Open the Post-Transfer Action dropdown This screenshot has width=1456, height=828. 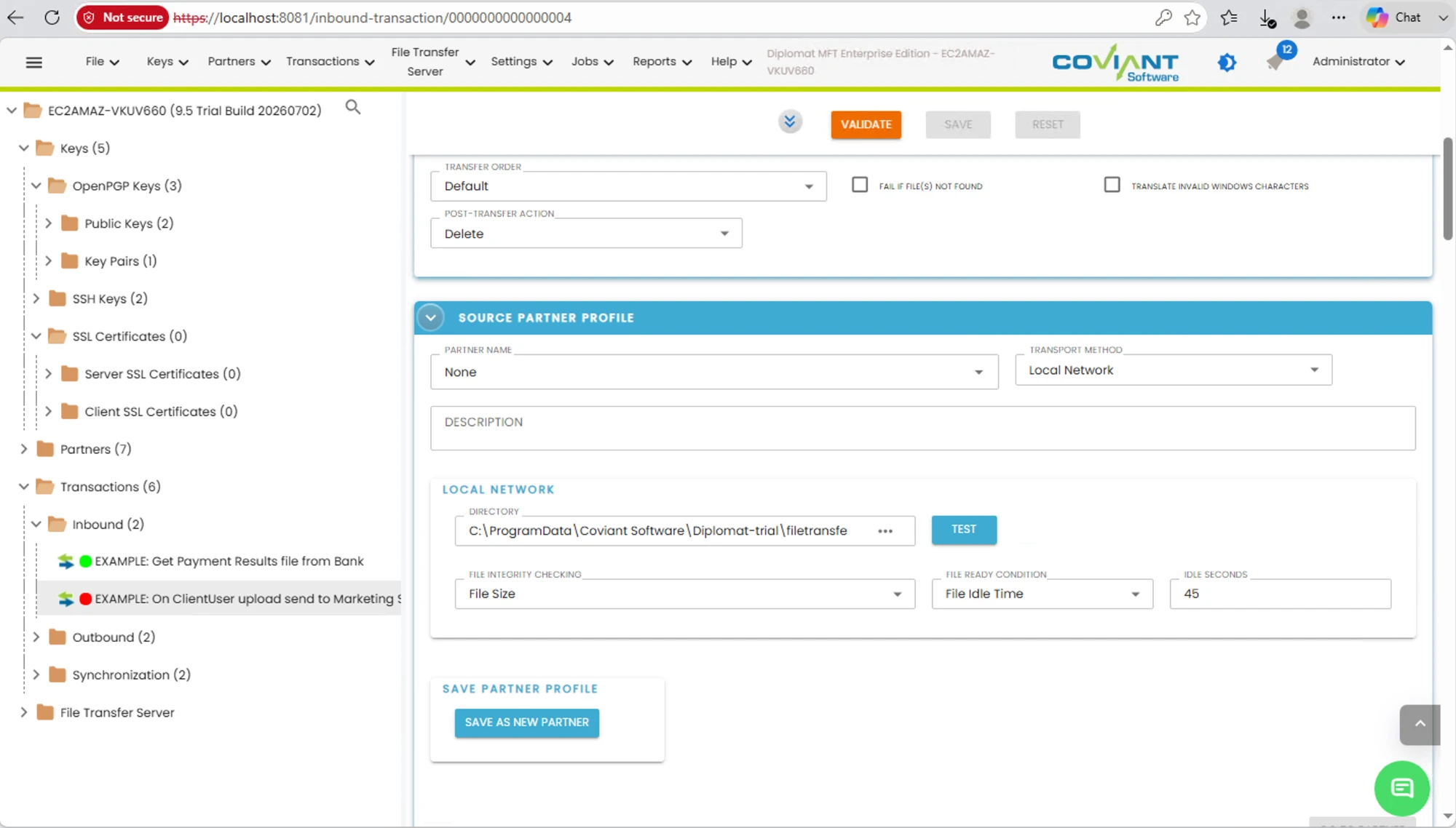tap(586, 234)
